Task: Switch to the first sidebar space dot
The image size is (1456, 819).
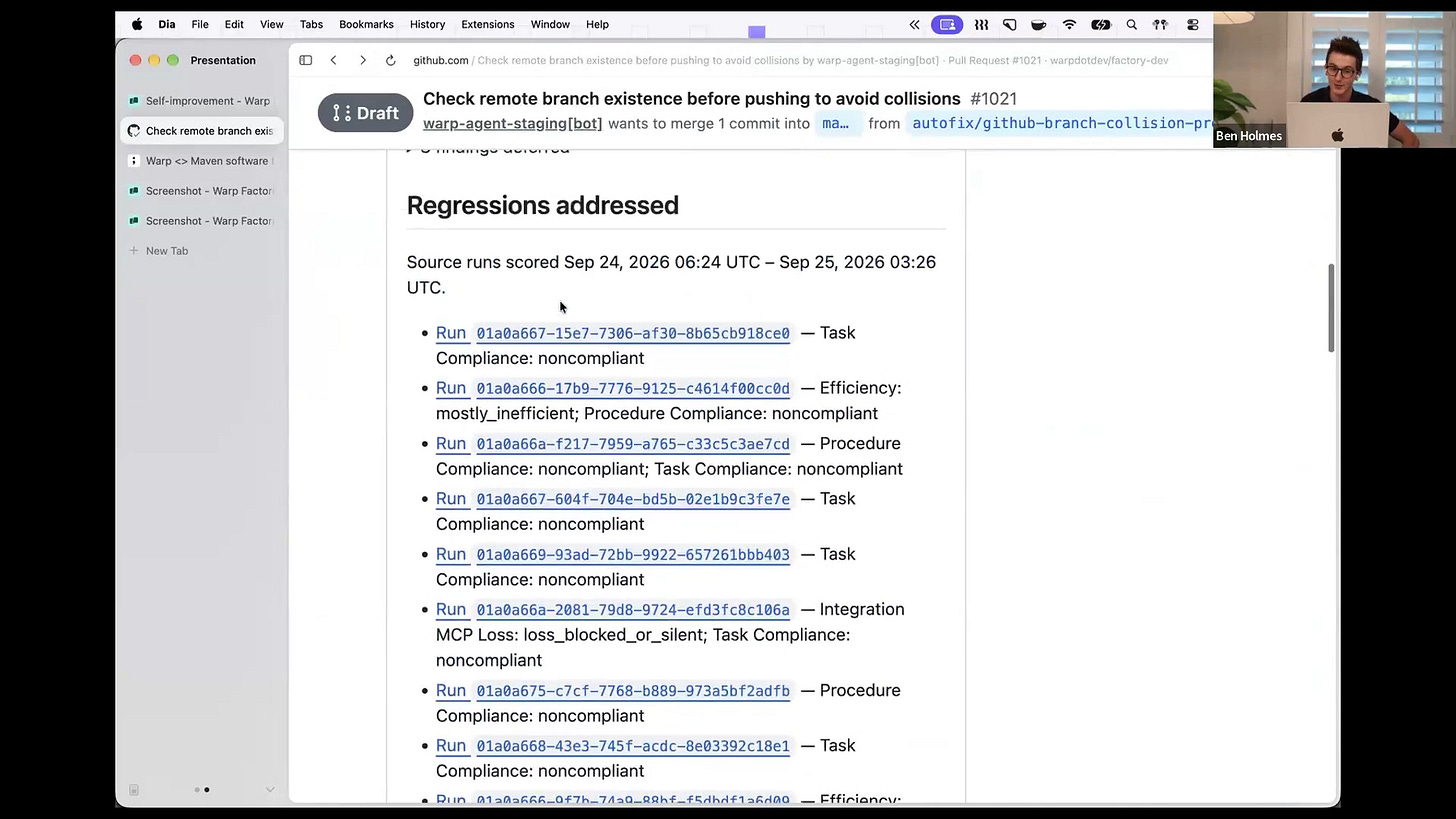Action: 196,790
